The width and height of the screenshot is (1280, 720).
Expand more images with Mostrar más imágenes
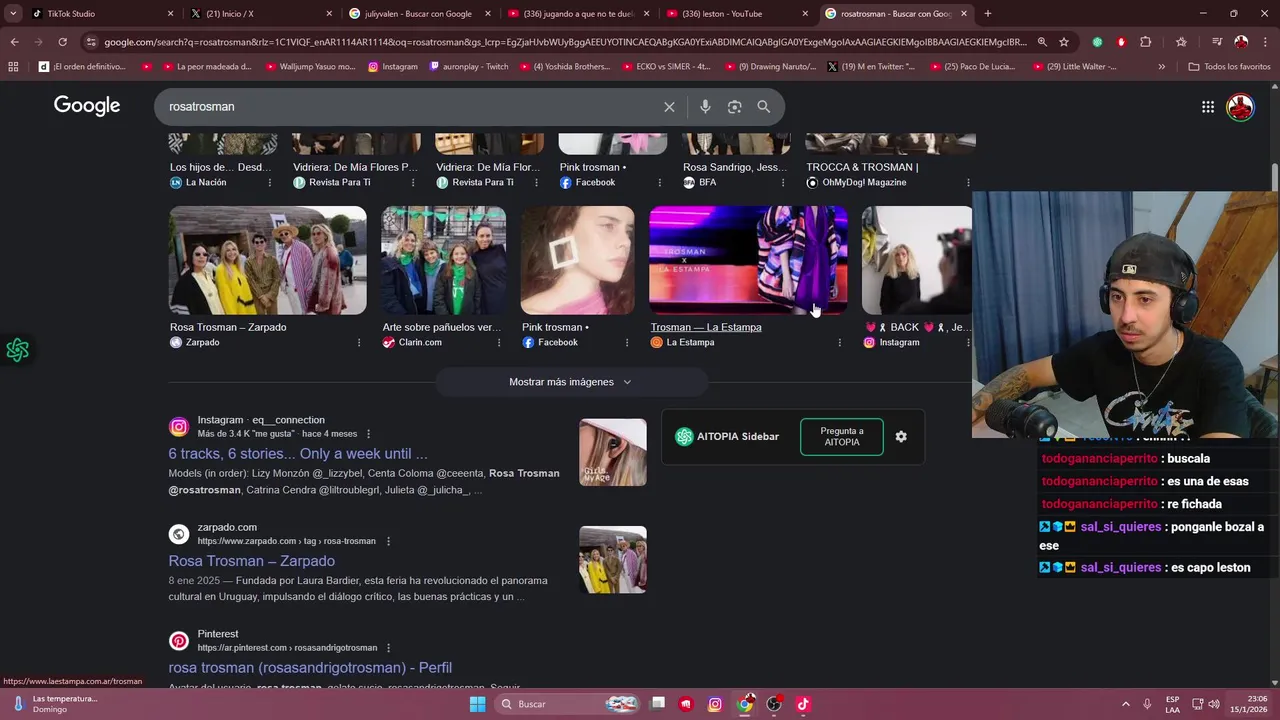pyautogui.click(x=571, y=382)
